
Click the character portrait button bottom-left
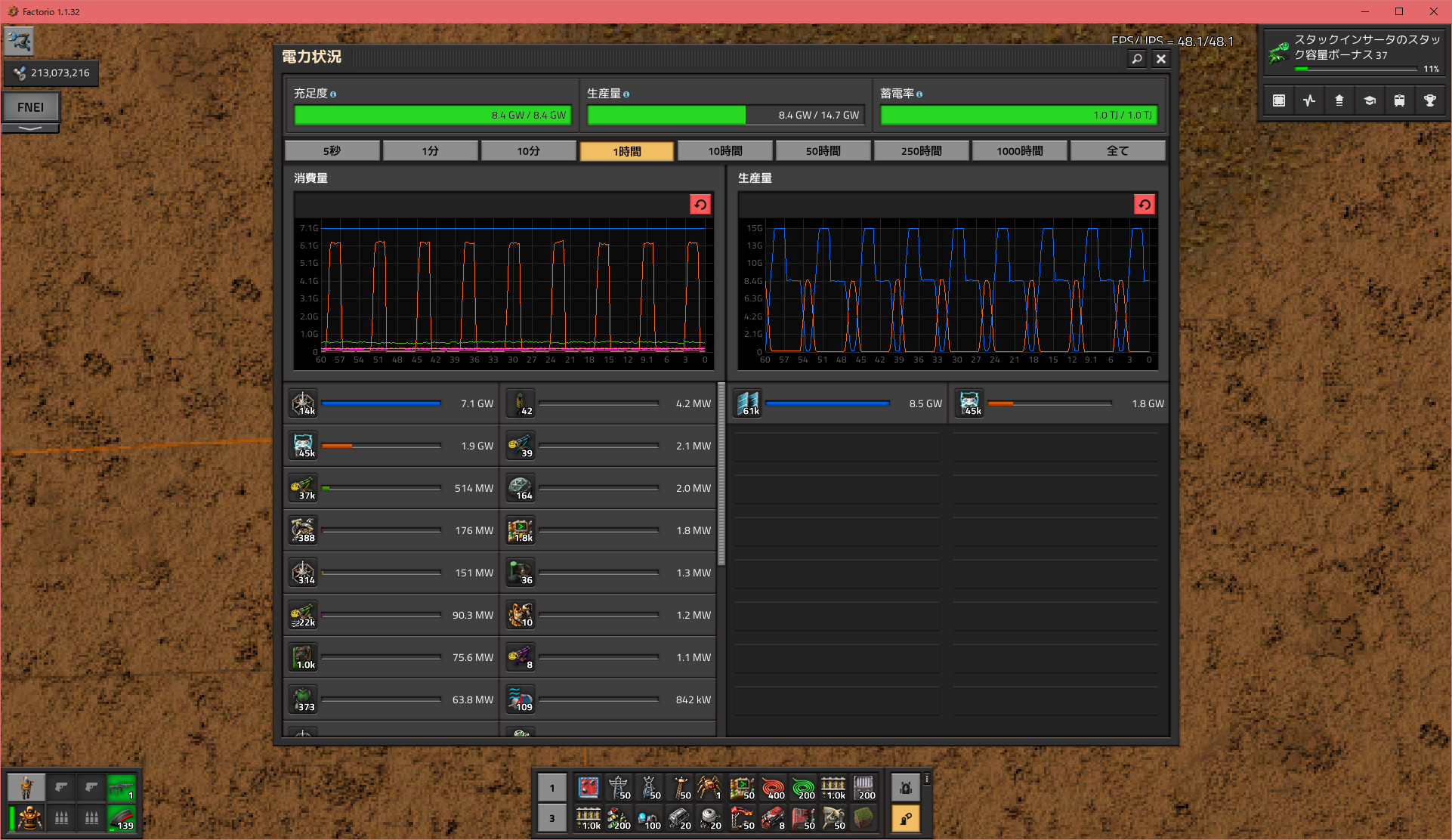(26, 788)
